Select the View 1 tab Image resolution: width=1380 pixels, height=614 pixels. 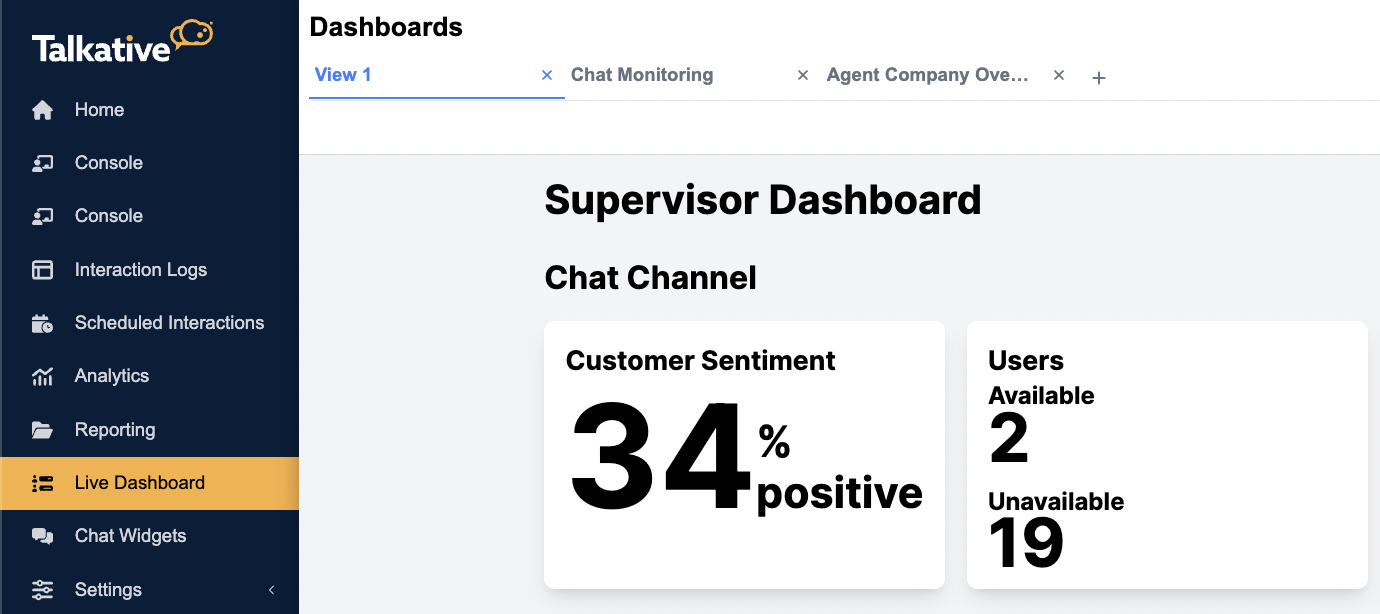343,75
